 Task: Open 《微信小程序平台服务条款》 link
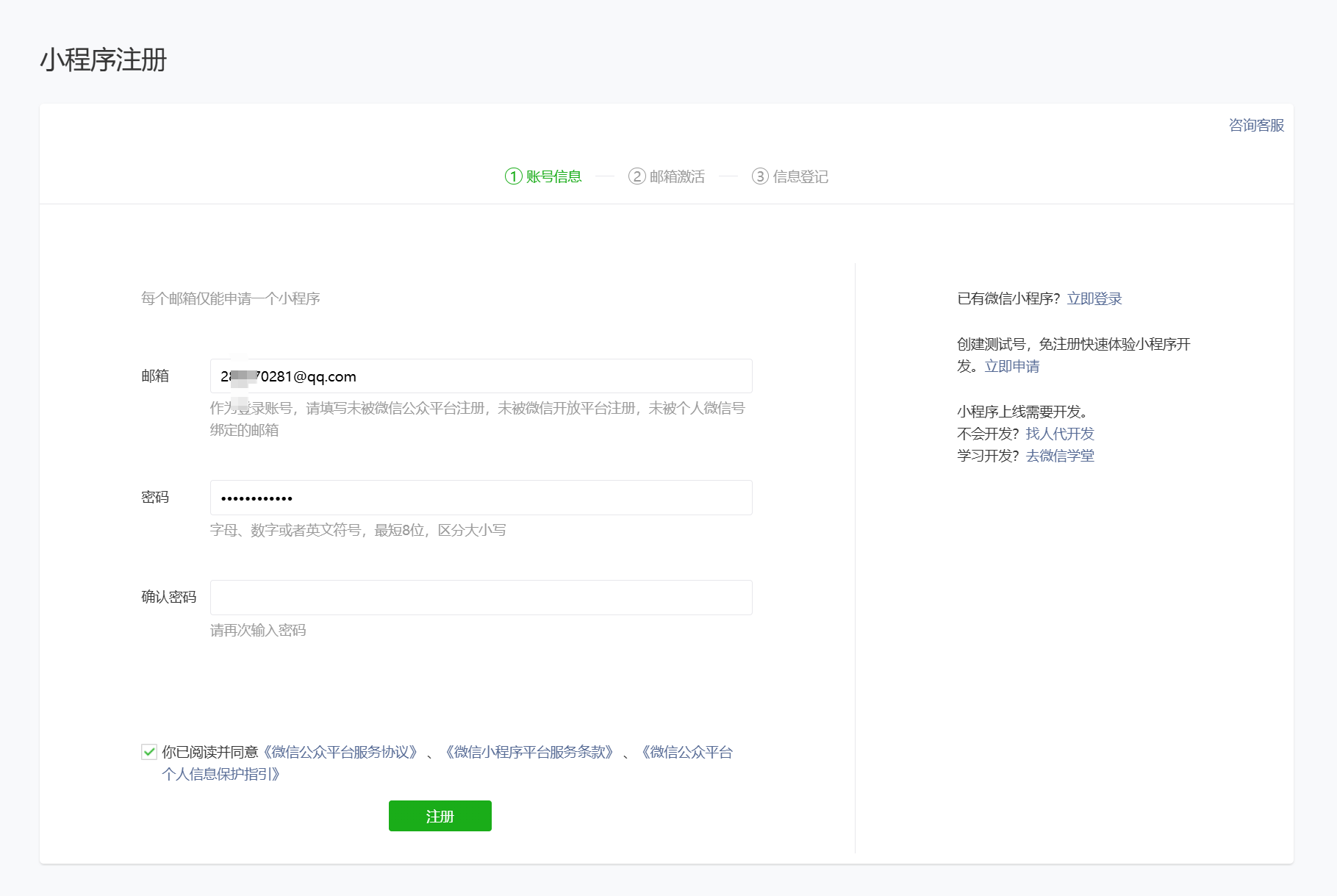click(x=529, y=752)
